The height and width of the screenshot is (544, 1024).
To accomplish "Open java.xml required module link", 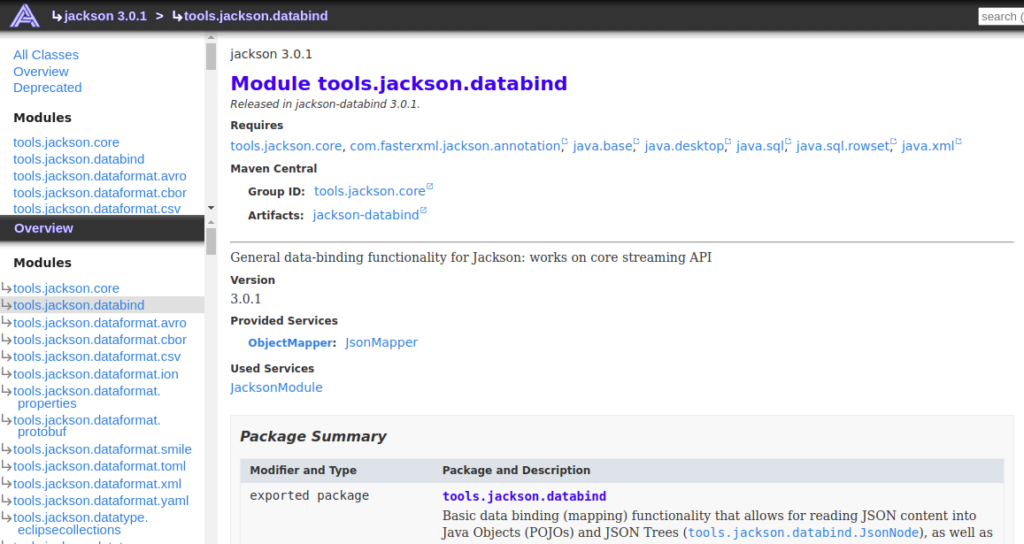I will tap(928, 146).
